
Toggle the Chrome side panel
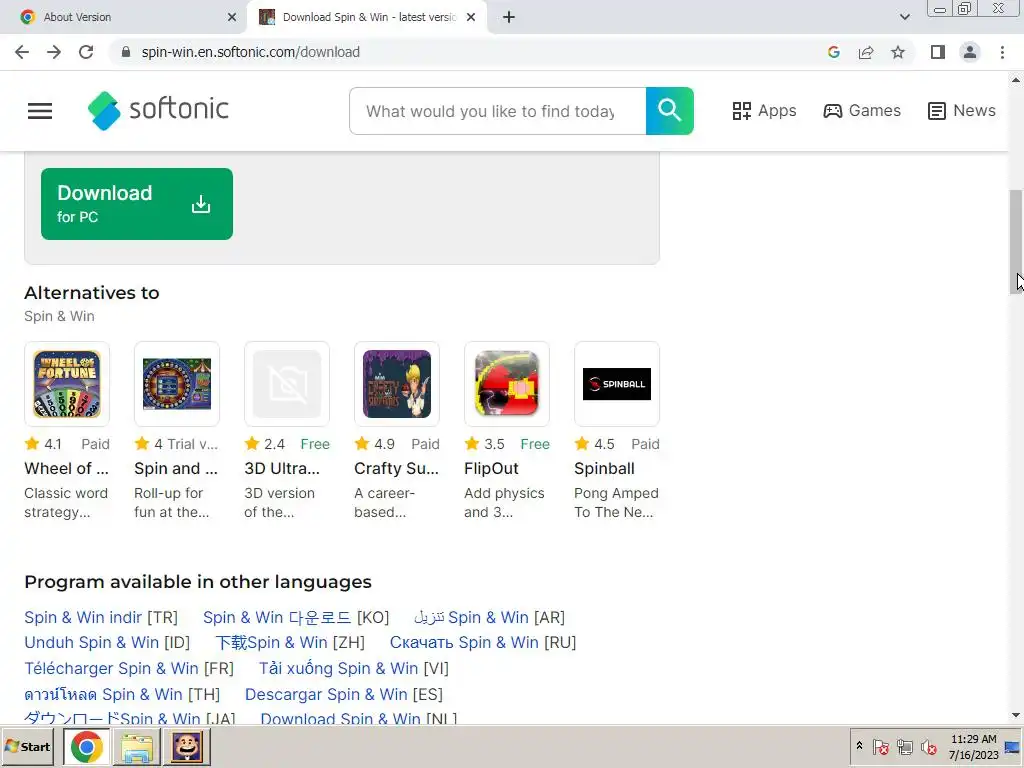(938, 52)
